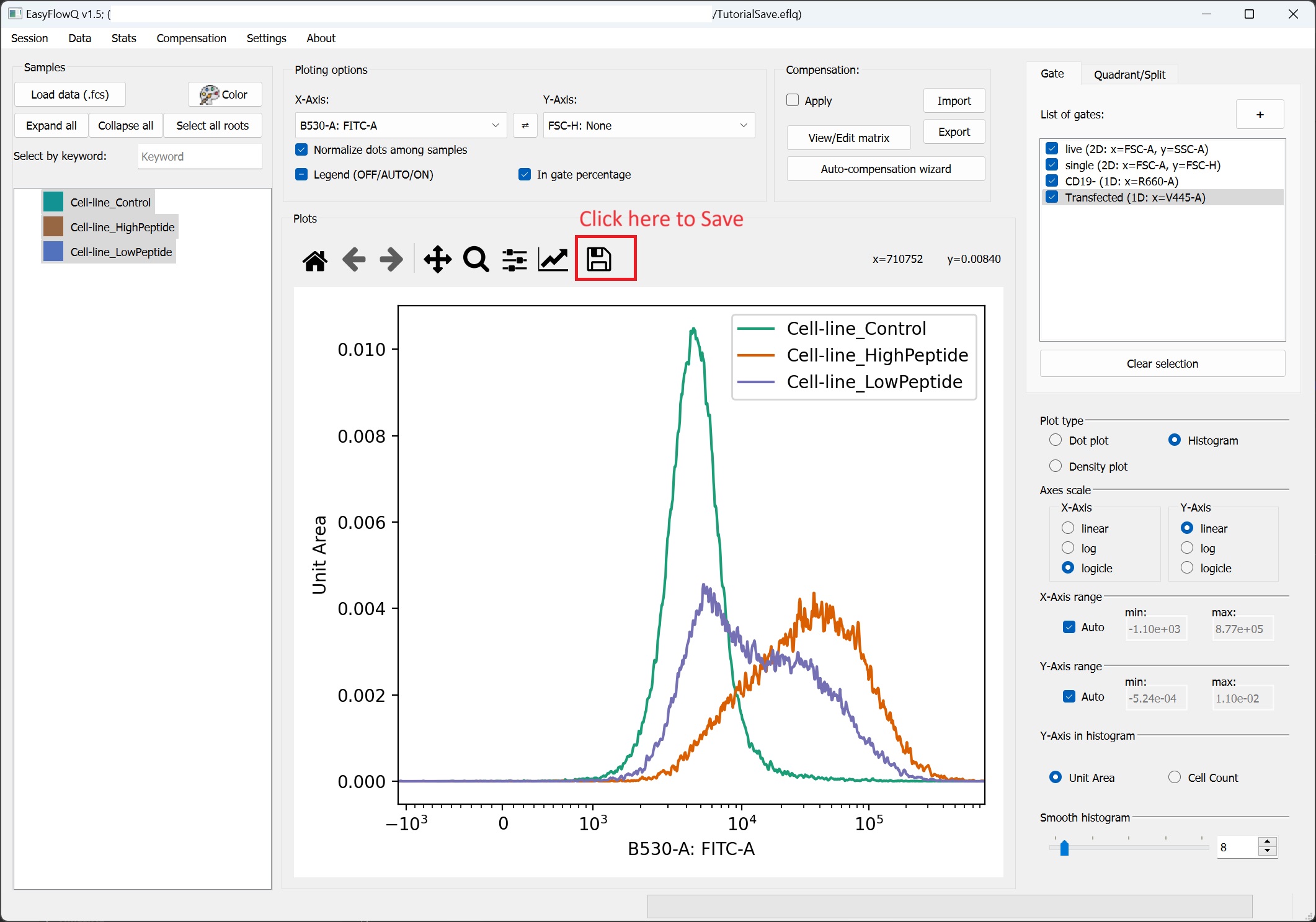The height and width of the screenshot is (922, 1316).
Task: Click the EasyFlowQ app icon in title bar
Action: tap(15, 14)
